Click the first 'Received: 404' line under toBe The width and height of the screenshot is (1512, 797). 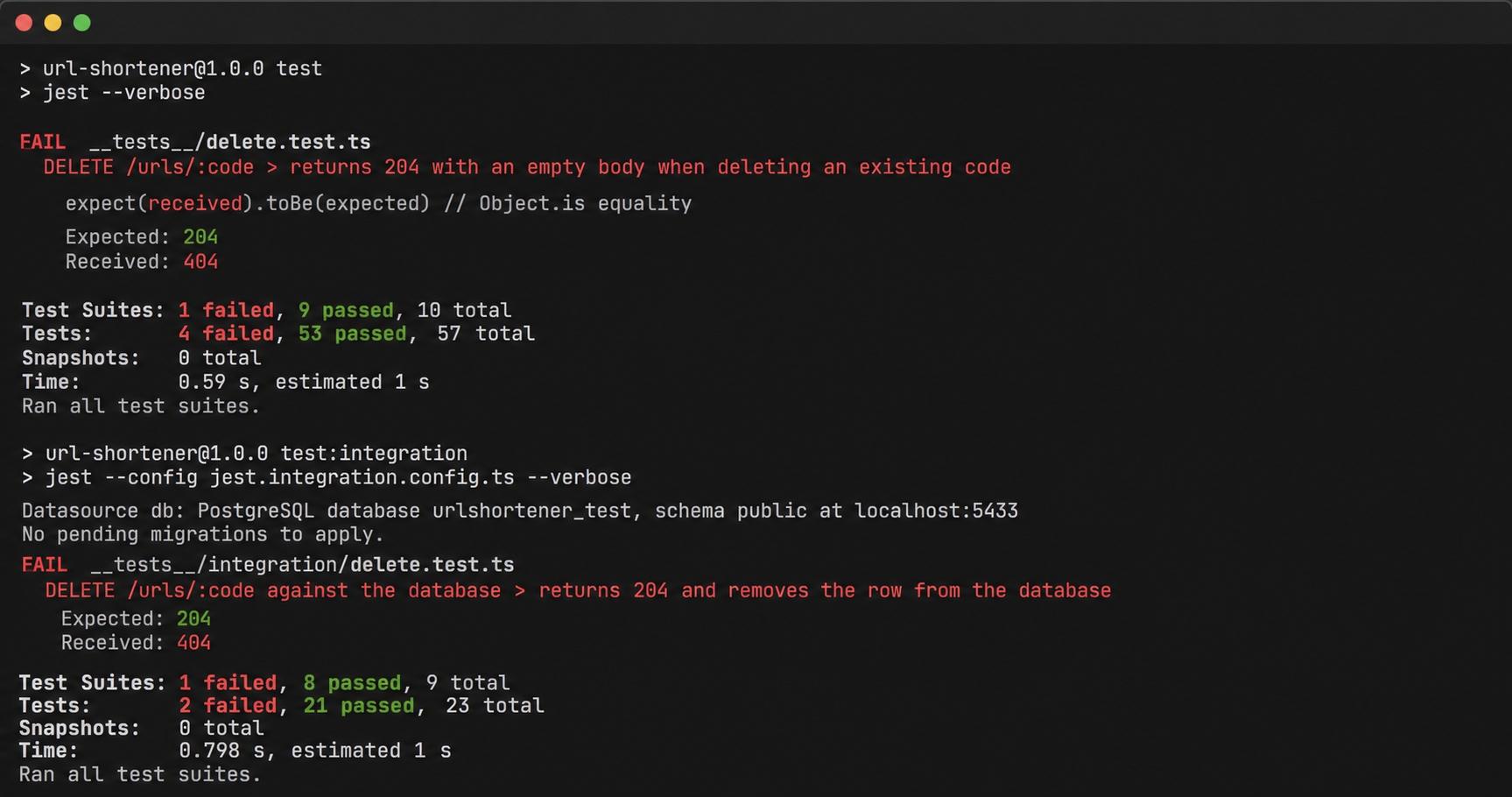coord(142,262)
